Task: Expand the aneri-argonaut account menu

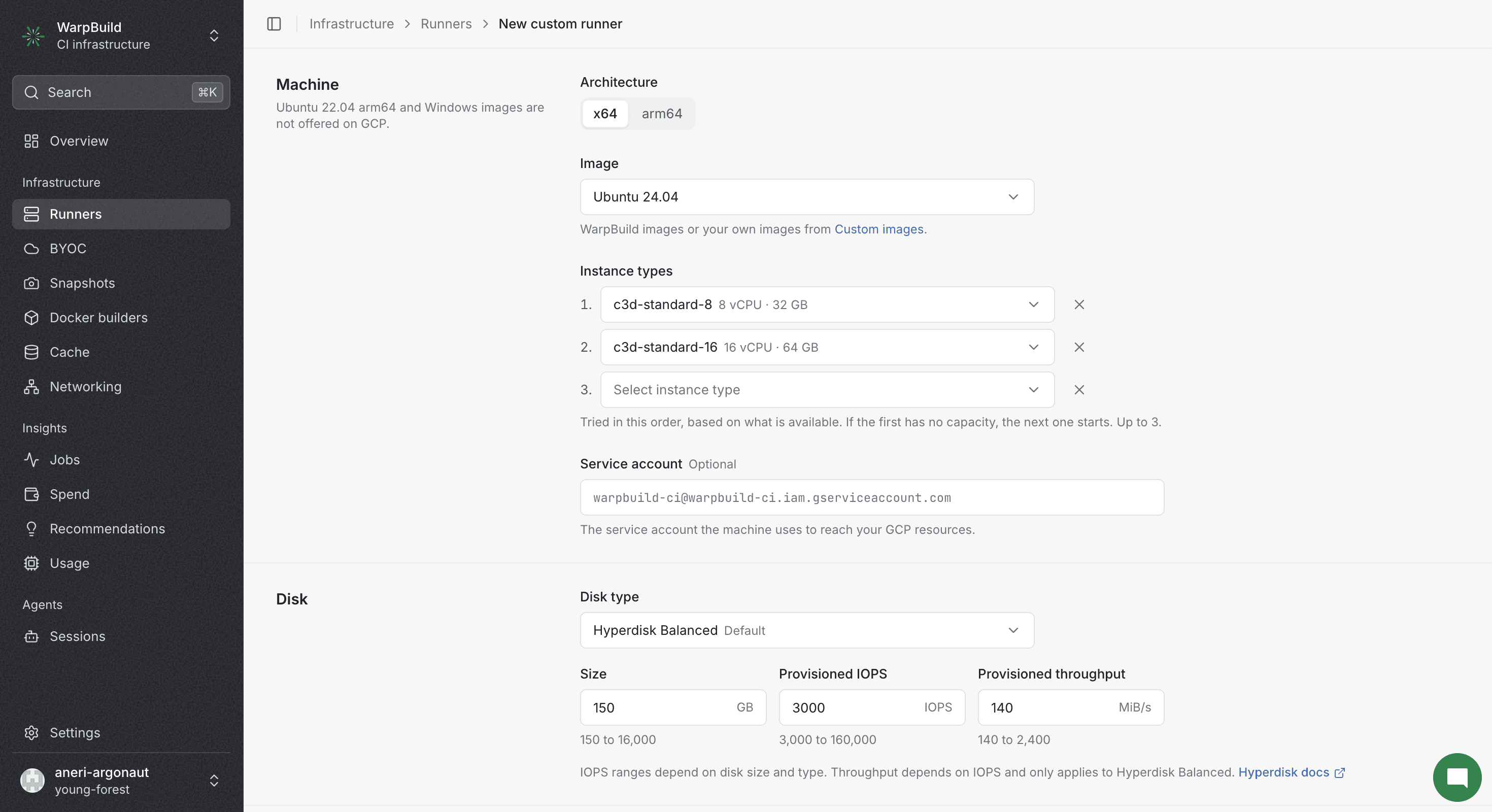Action: pos(214,781)
